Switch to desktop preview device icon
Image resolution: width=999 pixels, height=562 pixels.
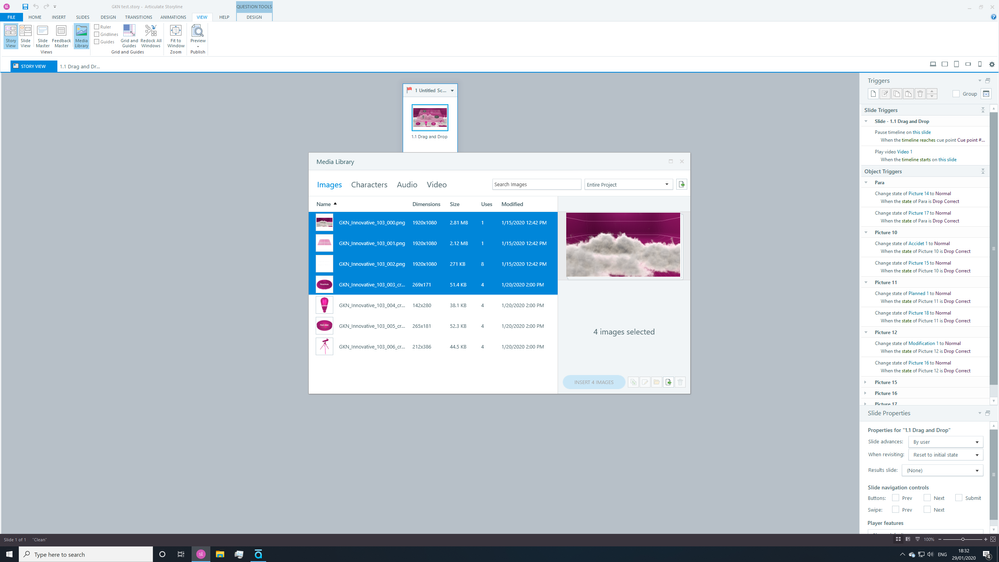tap(933, 64)
